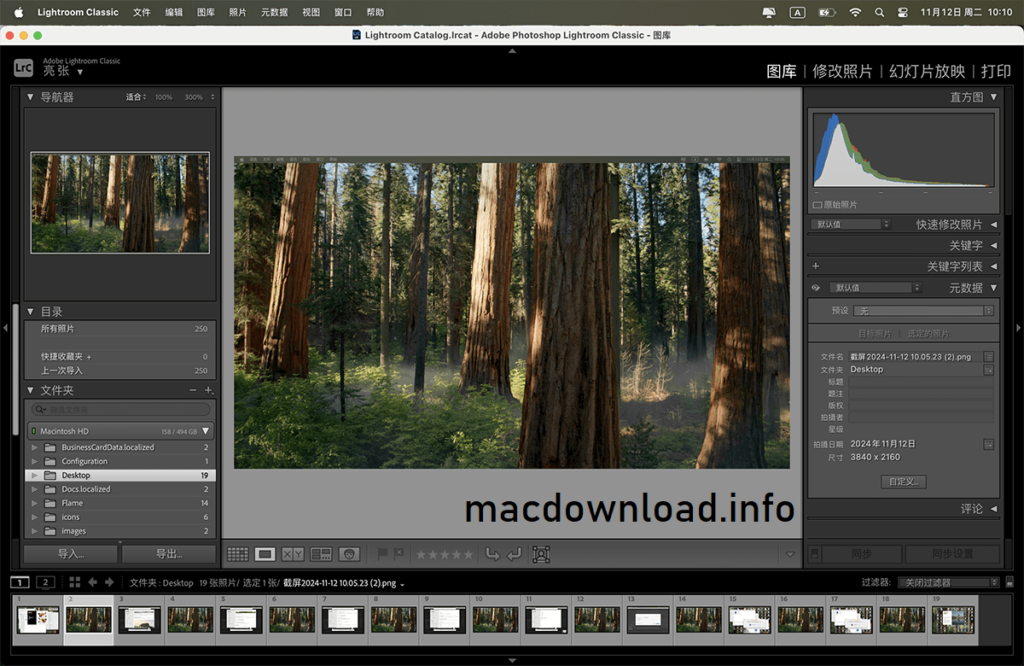Switch to Loupe view in the toolbar
This screenshot has width=1024, height=666.
264,553
